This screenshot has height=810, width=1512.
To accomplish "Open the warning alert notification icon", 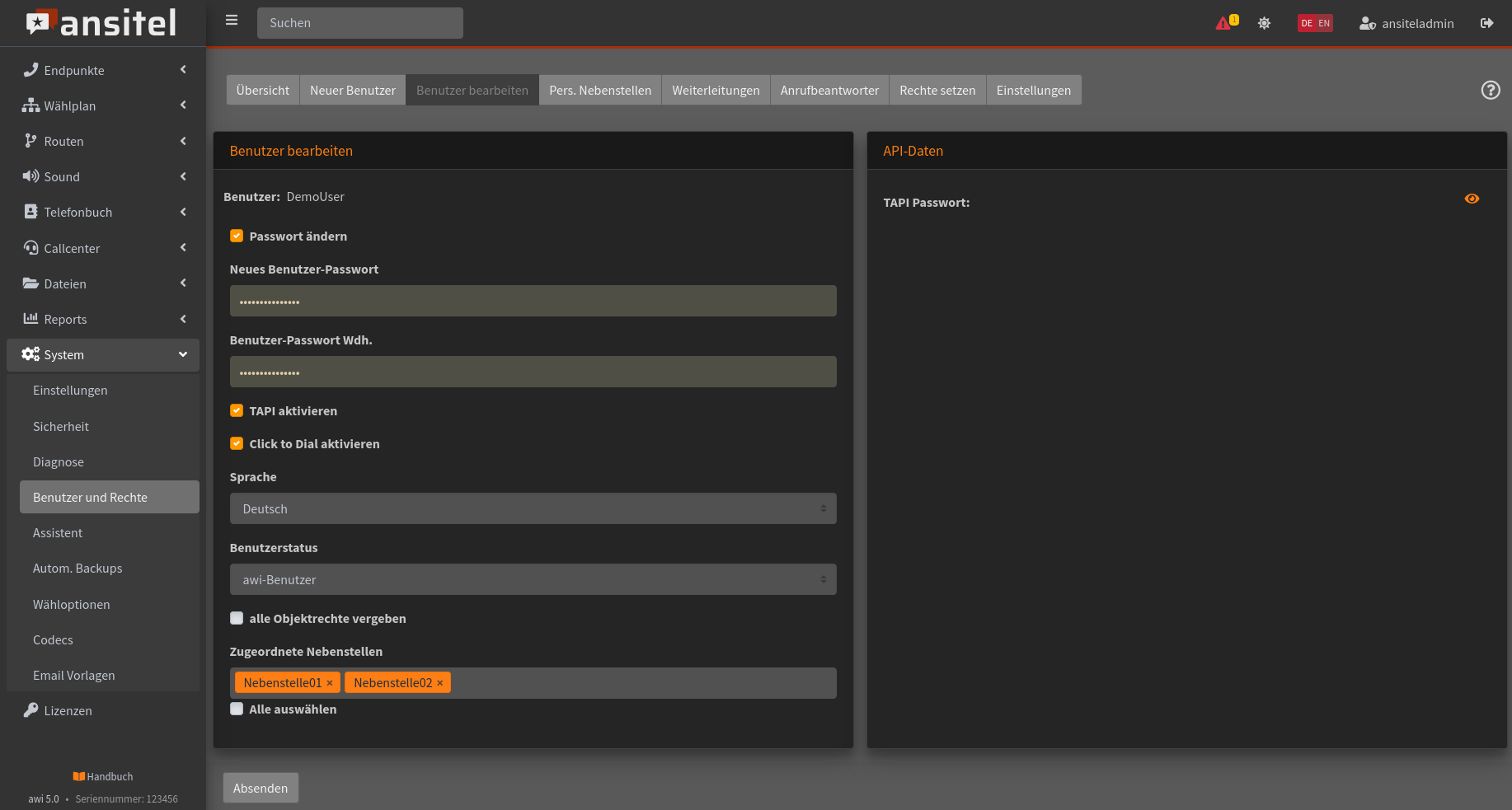I will [x=1224, y=23].
